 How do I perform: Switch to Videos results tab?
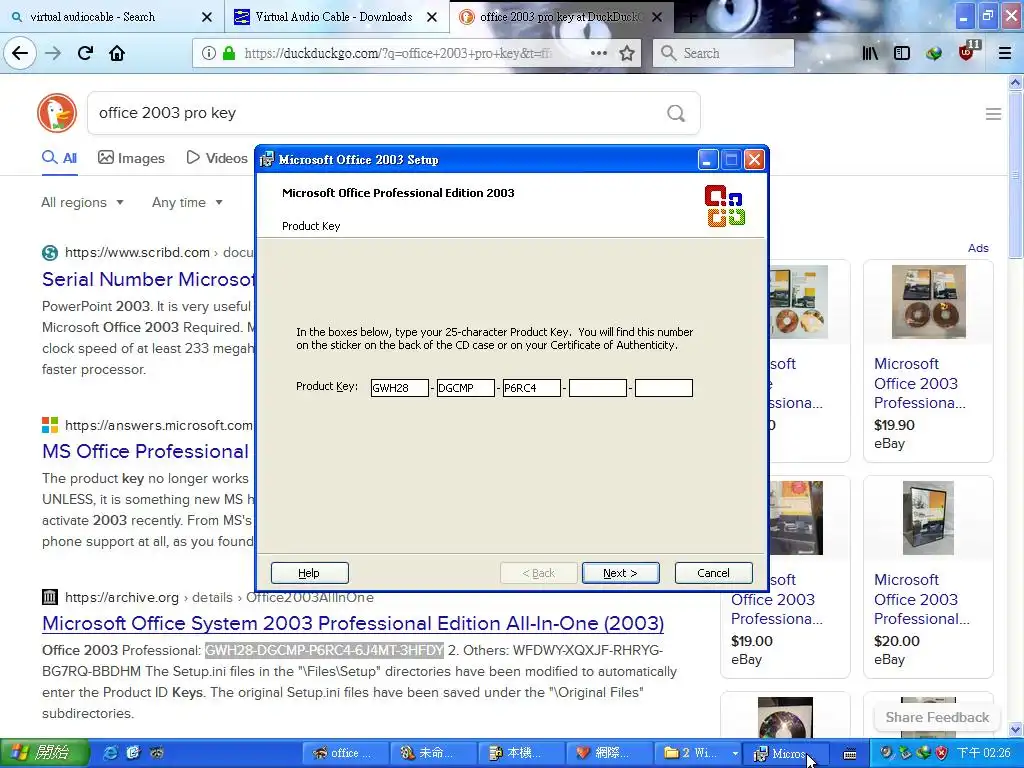tap(217, 158)
